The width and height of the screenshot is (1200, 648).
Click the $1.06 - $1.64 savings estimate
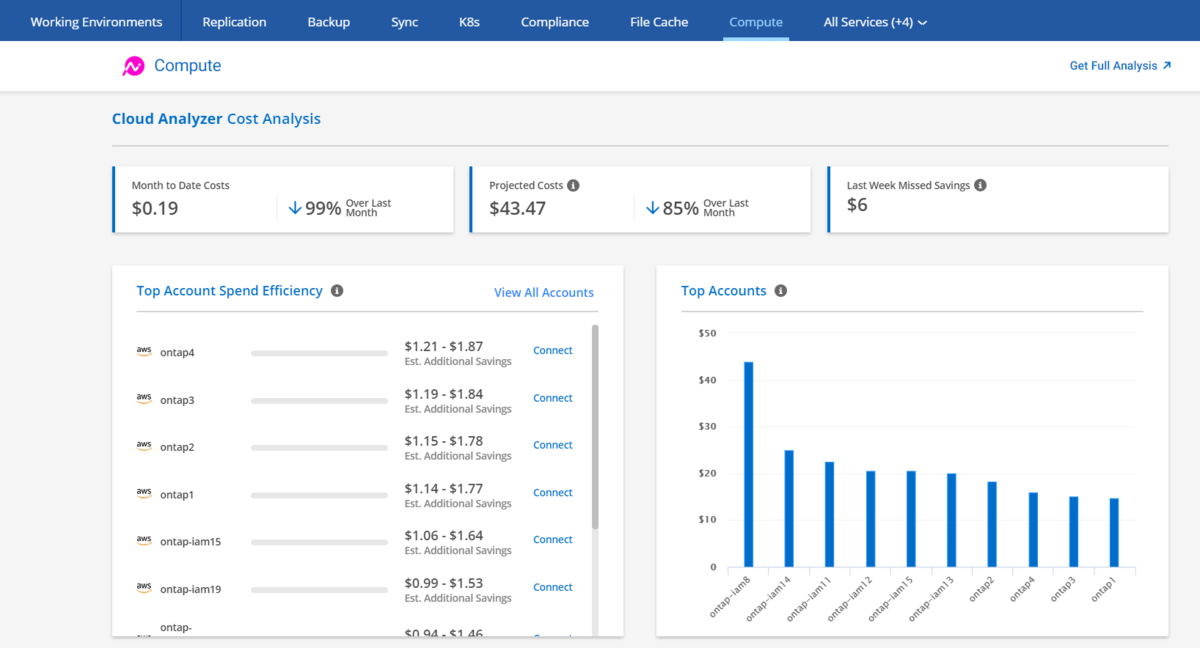444,535
